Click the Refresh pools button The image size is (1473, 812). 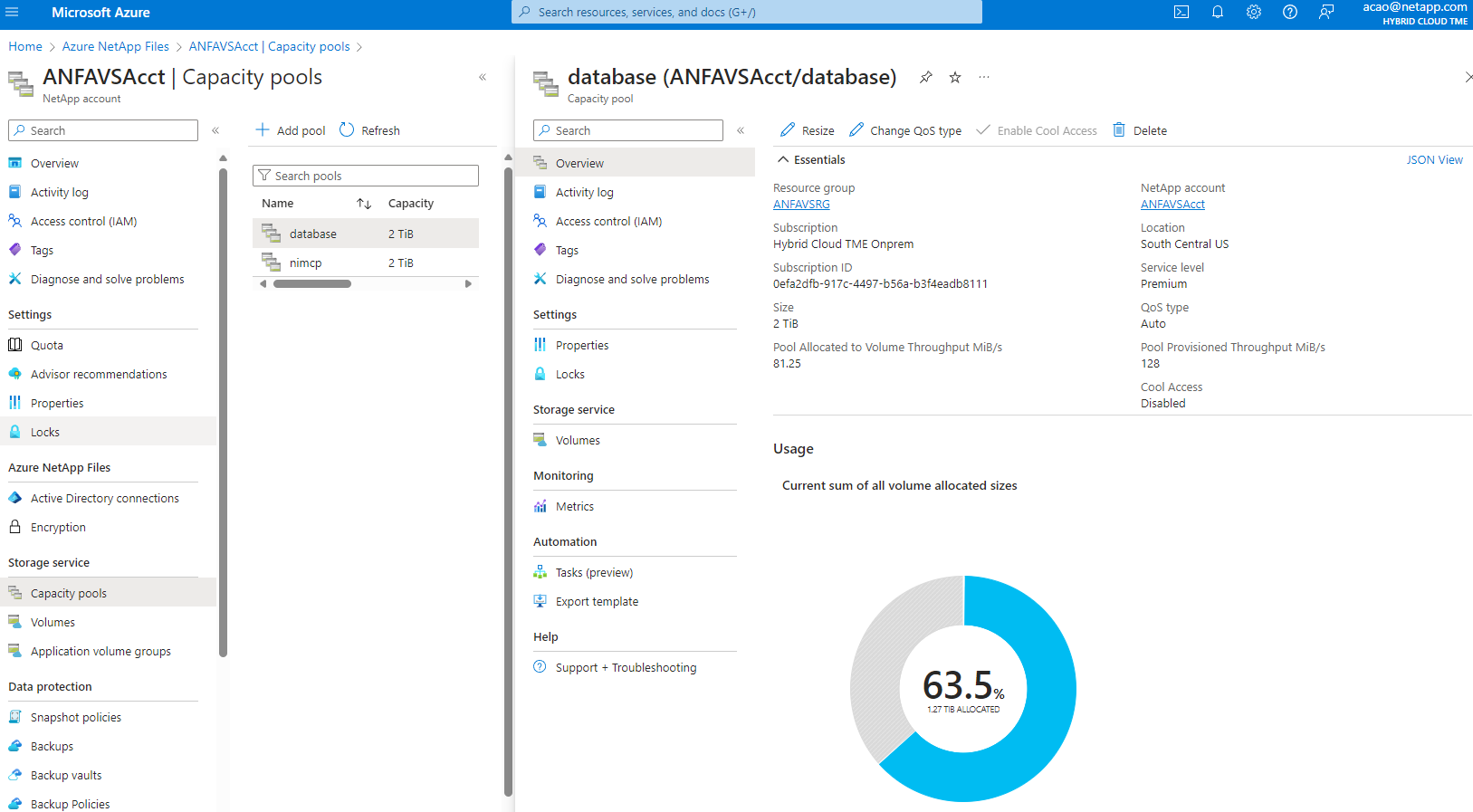pos(369,130)
